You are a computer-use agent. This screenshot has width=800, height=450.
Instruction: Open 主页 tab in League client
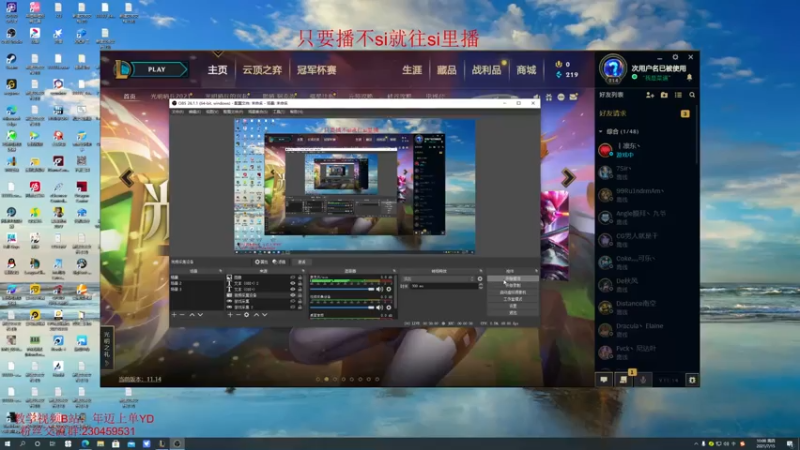coord(217,70)
